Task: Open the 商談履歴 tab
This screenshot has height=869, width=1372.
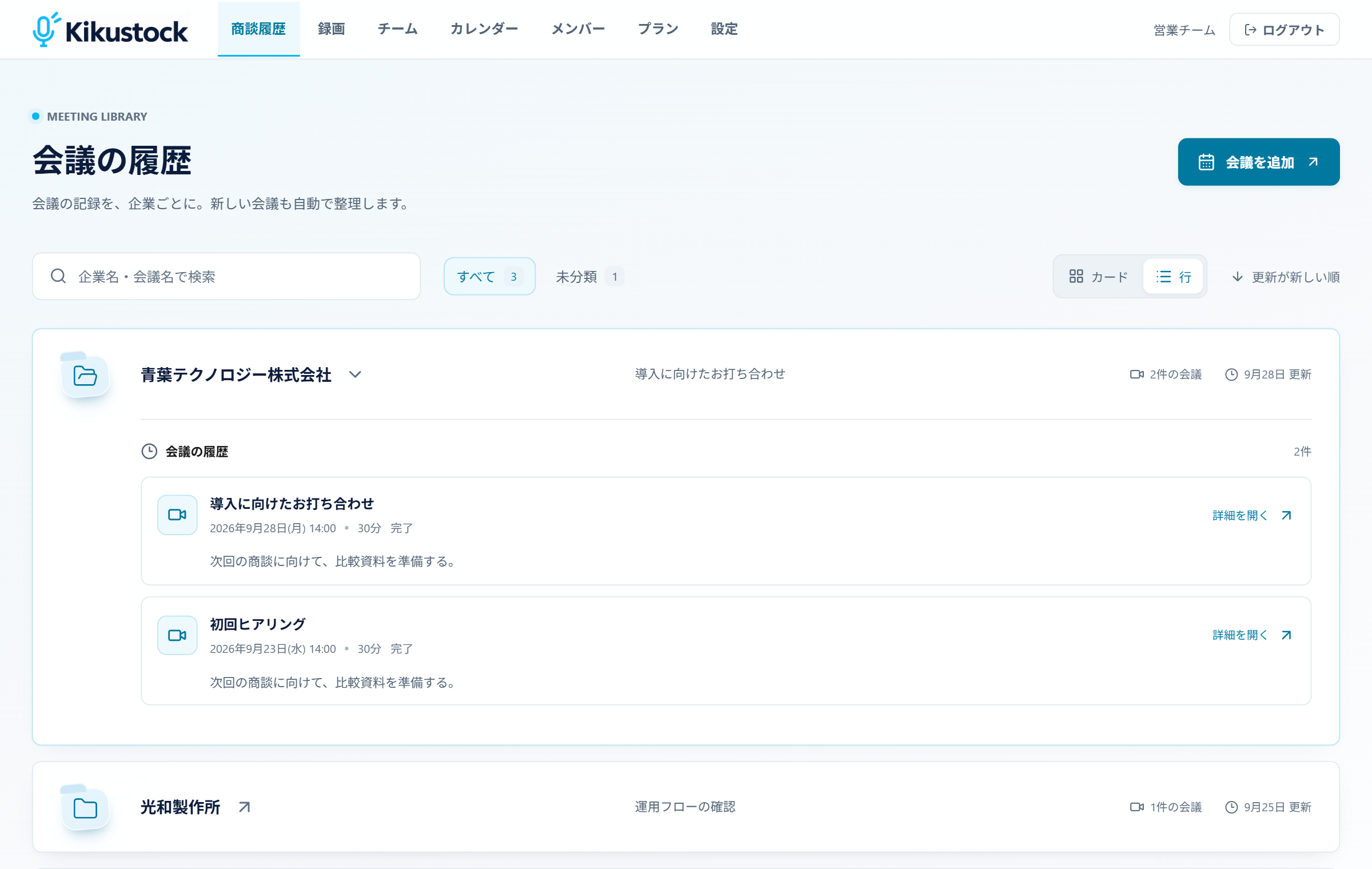Action: tap(258, 29)
